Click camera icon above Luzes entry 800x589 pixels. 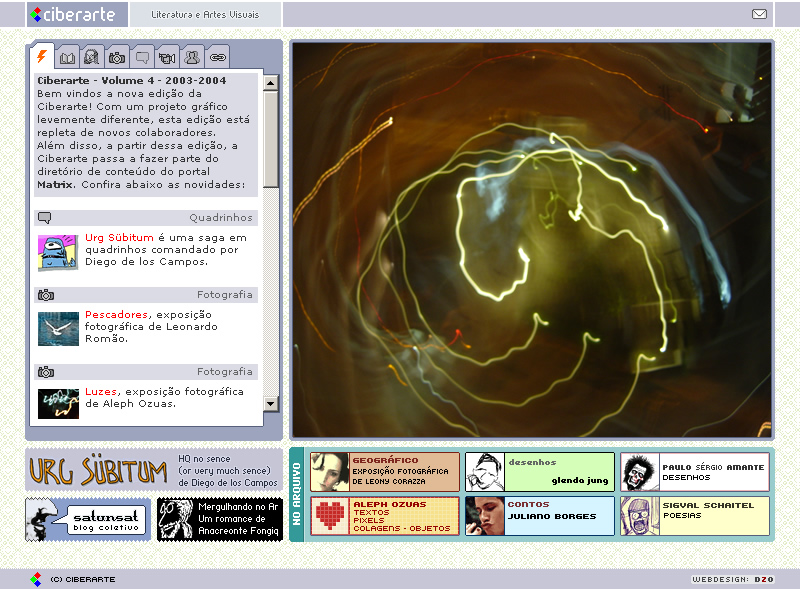coord(46,372)
